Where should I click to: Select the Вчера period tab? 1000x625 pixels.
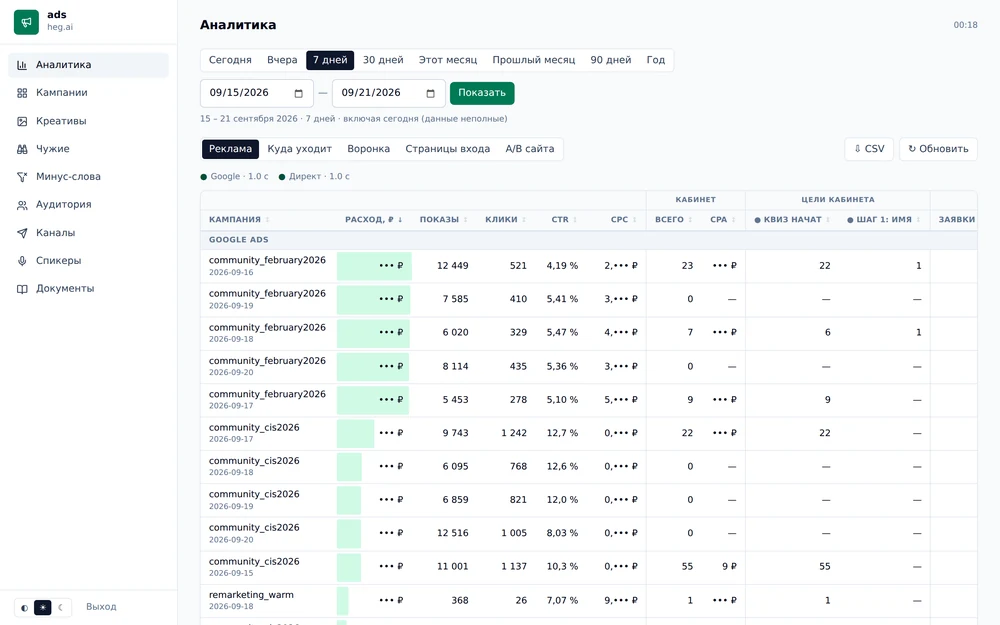(282, 60)
